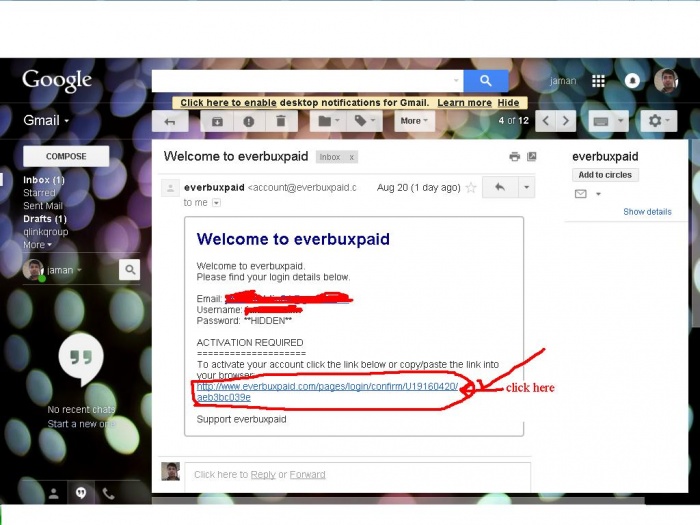Click the Inbox label tag

click(x=330, y=157)
